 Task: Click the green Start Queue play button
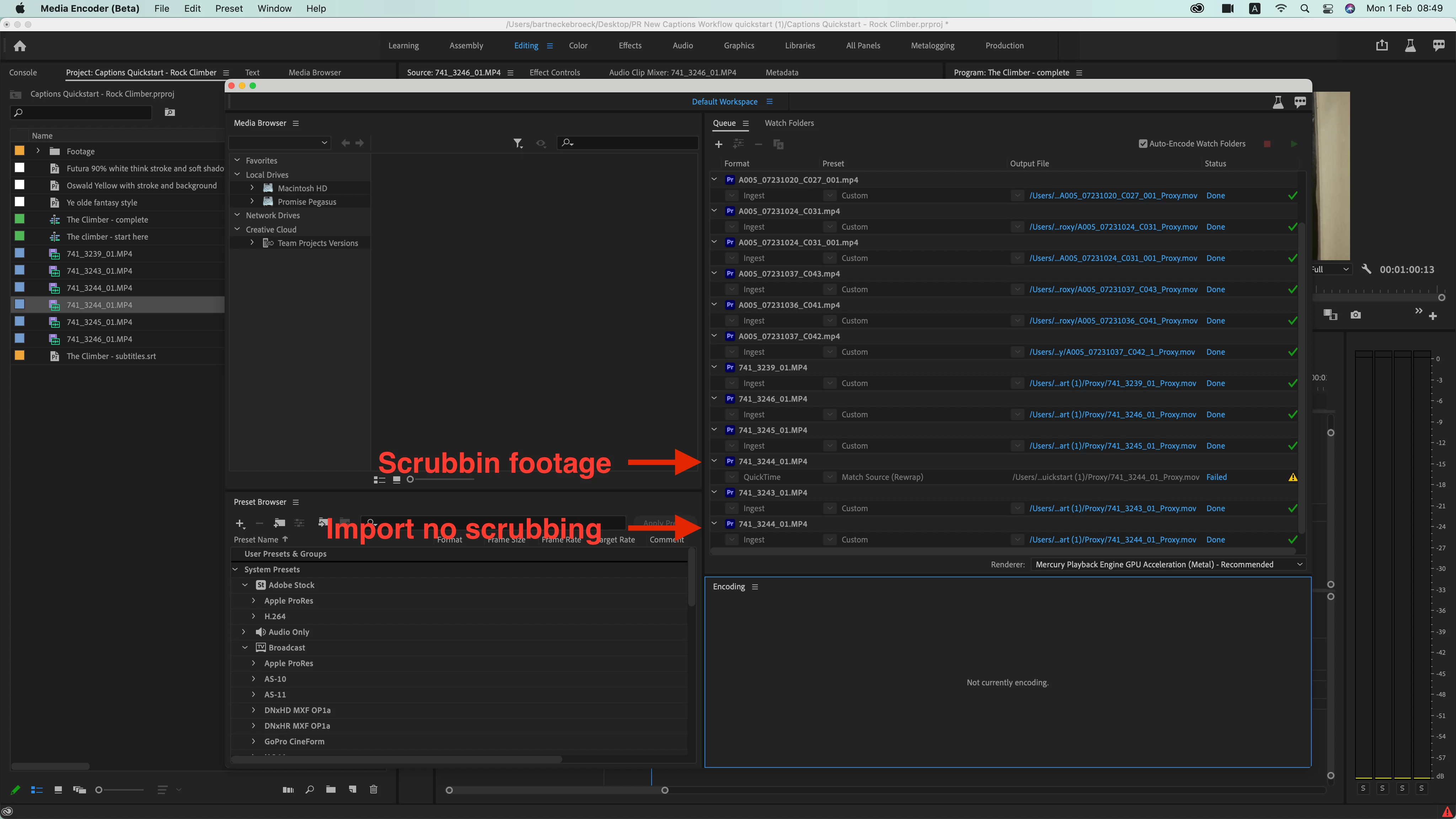pos(1294,144)
